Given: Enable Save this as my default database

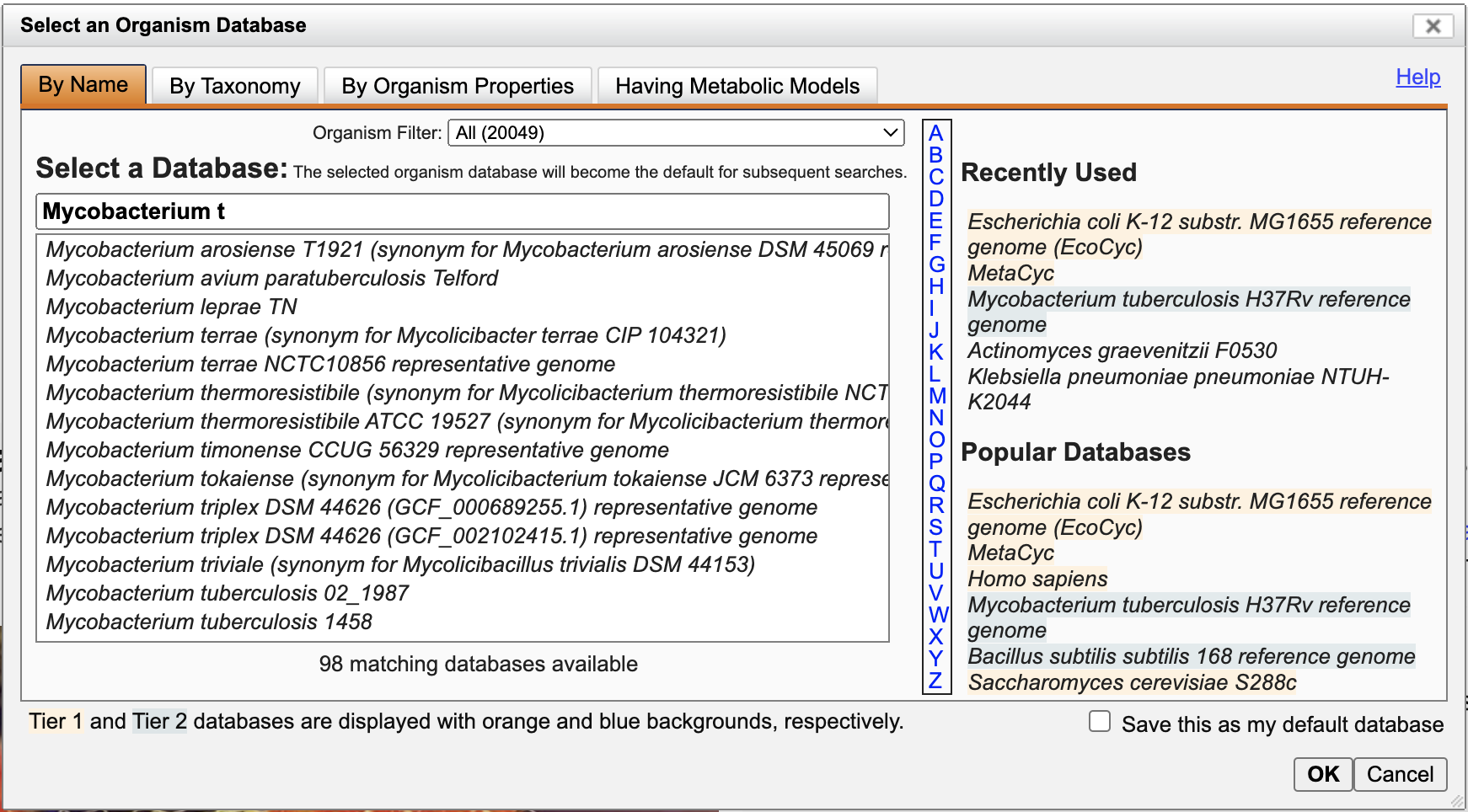Looking at the screenshot, I should (1100, 722).
